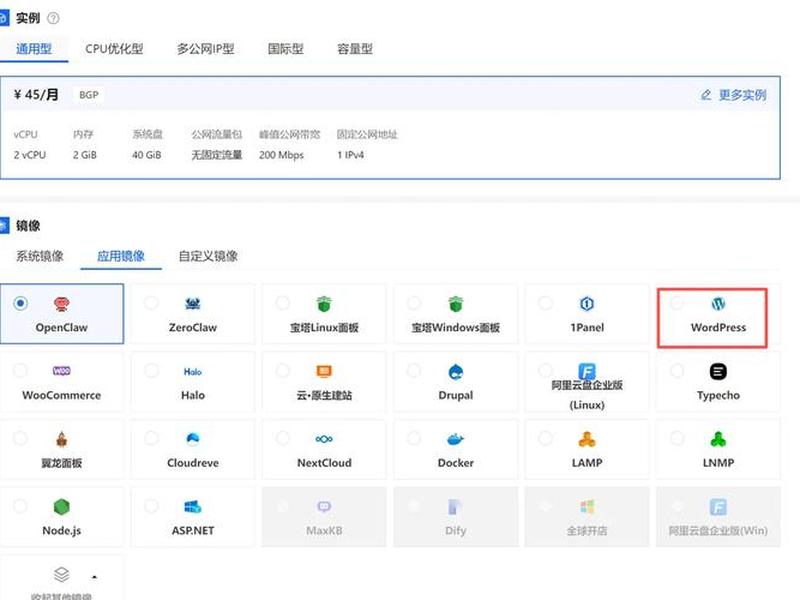The image size is (800, 600).
Task: Open the 多公网IP型 tab
Action: pos(205,49)
